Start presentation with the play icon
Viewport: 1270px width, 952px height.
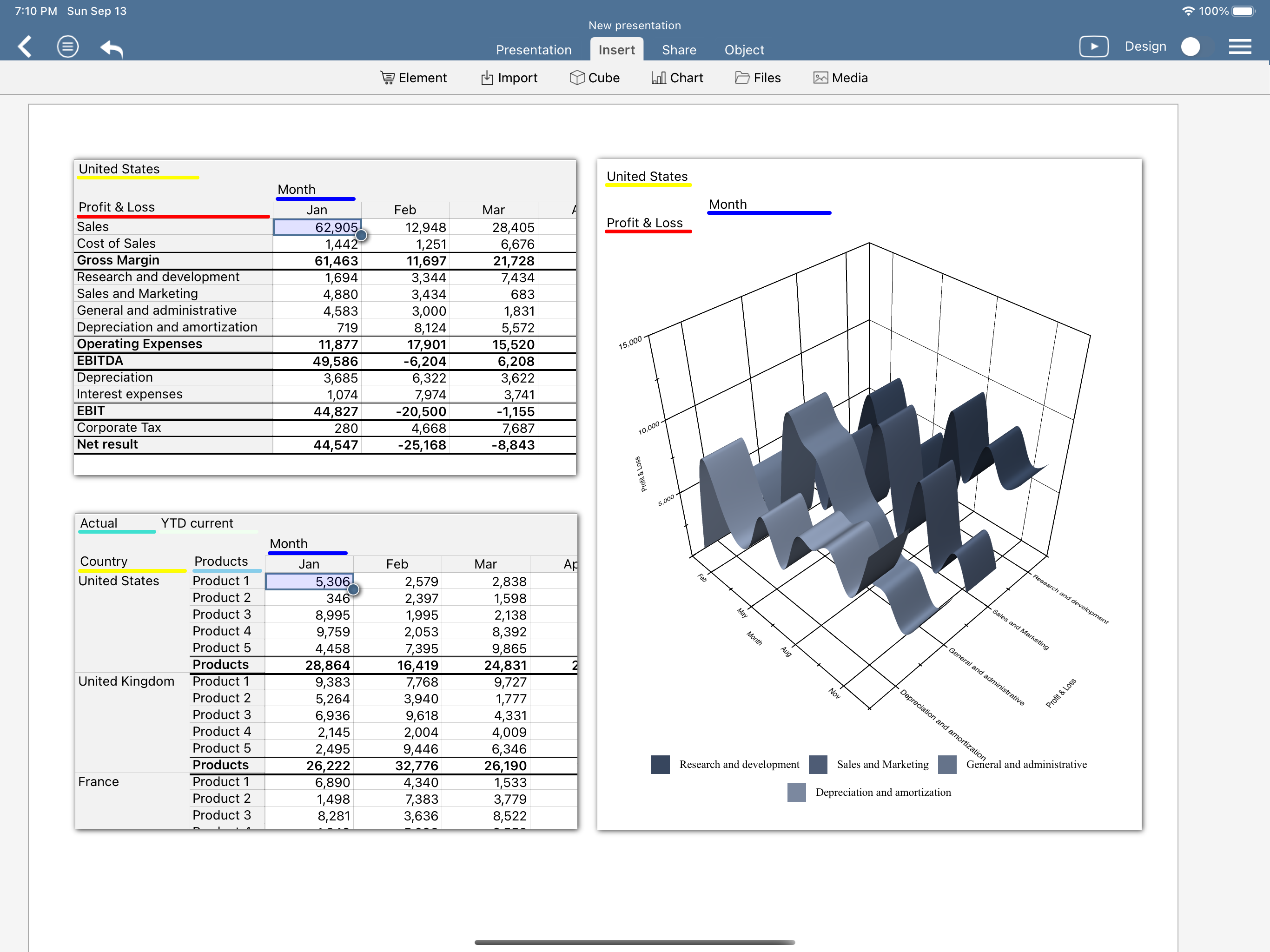point(1094,46)
